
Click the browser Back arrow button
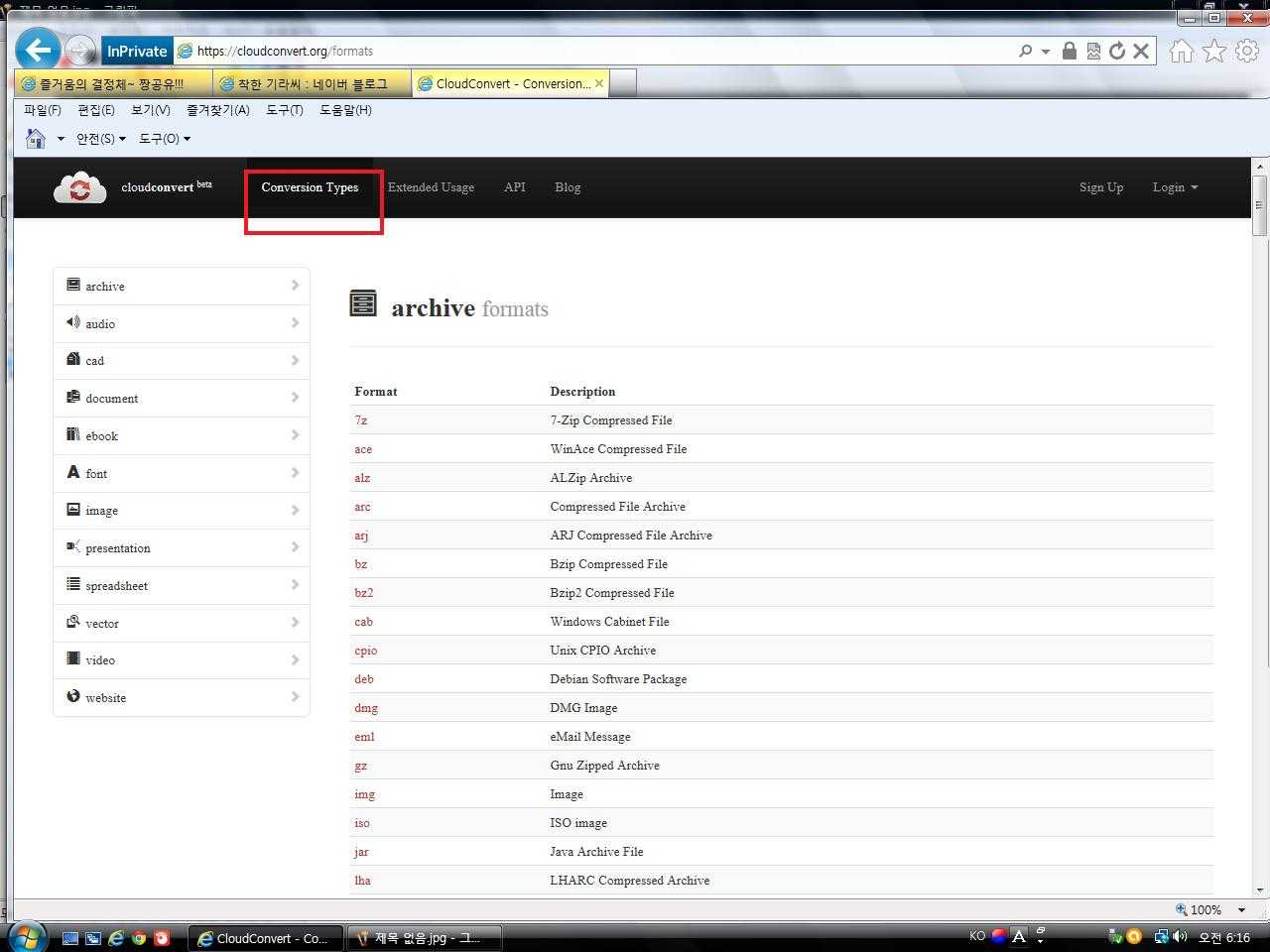pyautogui.click(x=39, y=50)
